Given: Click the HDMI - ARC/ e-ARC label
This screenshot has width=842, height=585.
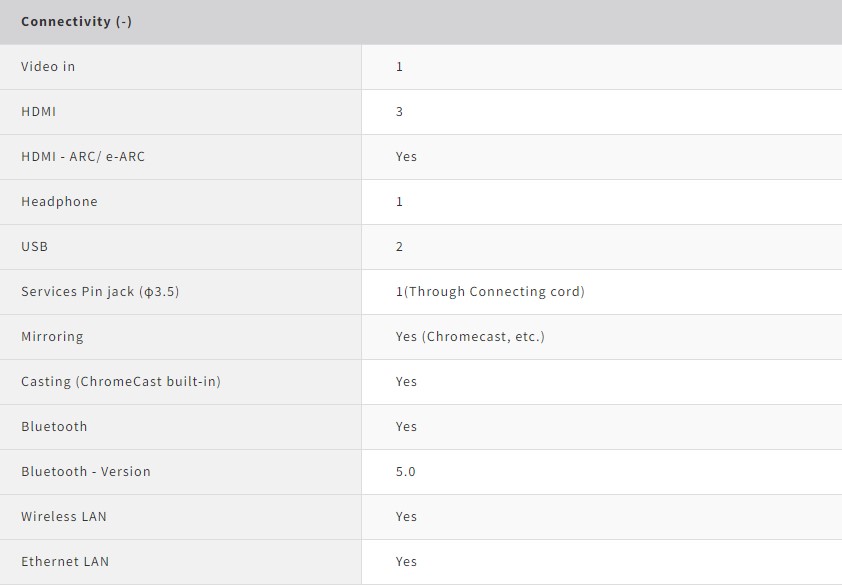Looking at the screenshot, I should (83, 157).
